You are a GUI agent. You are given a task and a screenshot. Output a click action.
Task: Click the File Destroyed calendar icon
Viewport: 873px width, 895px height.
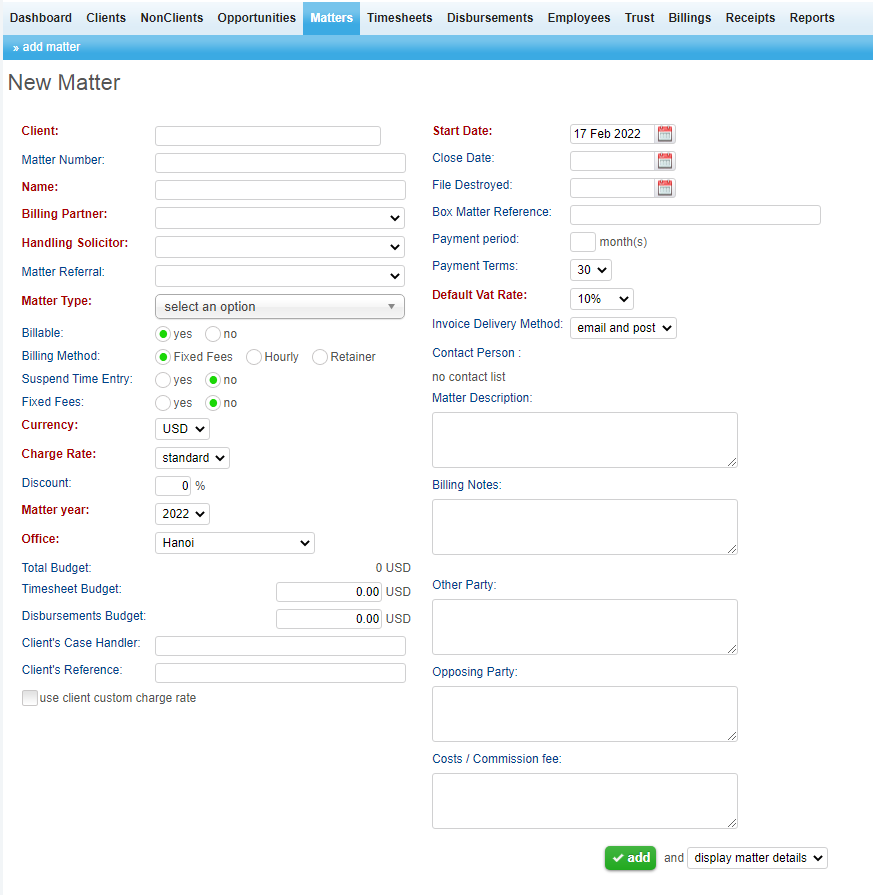click(x=665, y=188)
